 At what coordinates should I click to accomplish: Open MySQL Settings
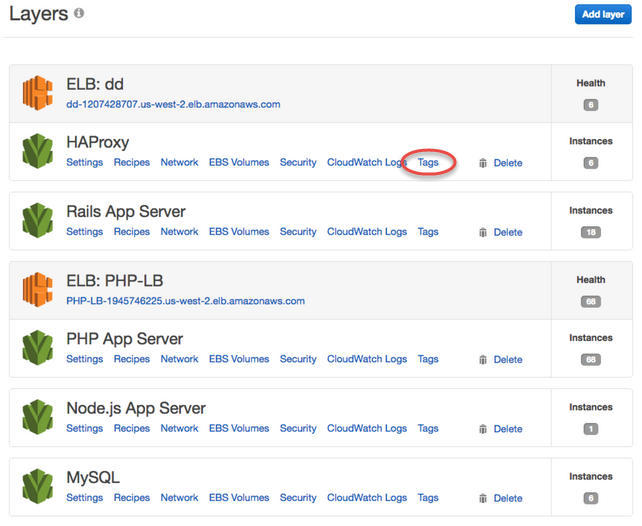(x=85, y=498)
